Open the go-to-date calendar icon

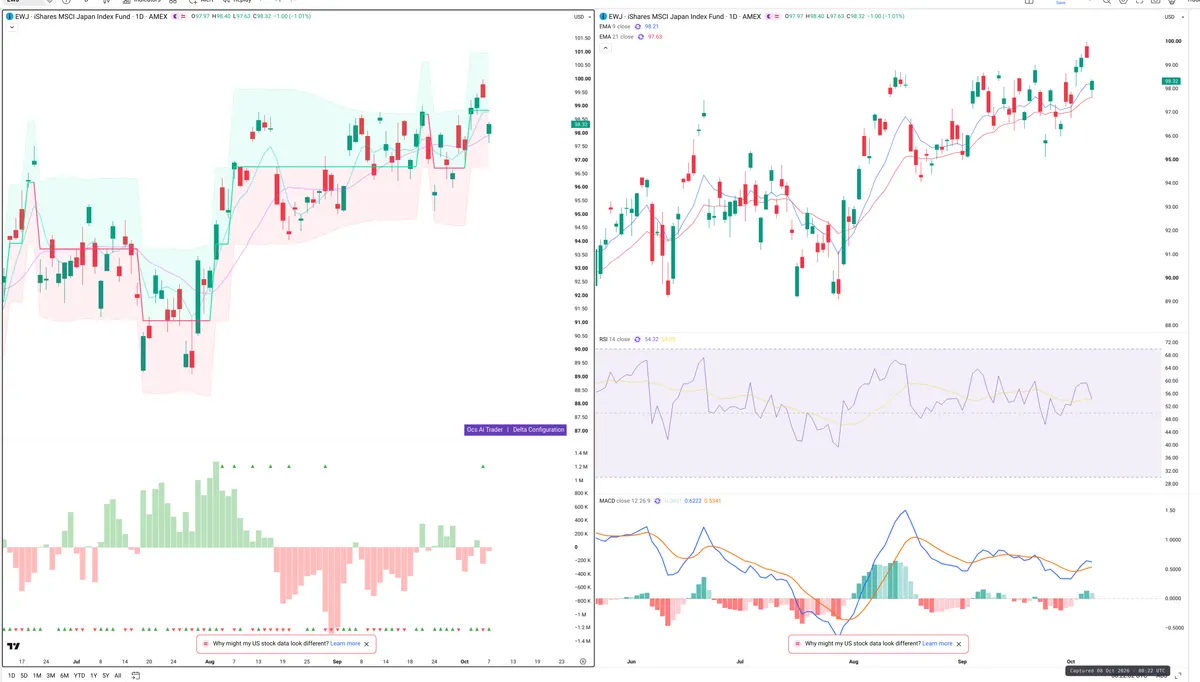[x=135, y=676]
